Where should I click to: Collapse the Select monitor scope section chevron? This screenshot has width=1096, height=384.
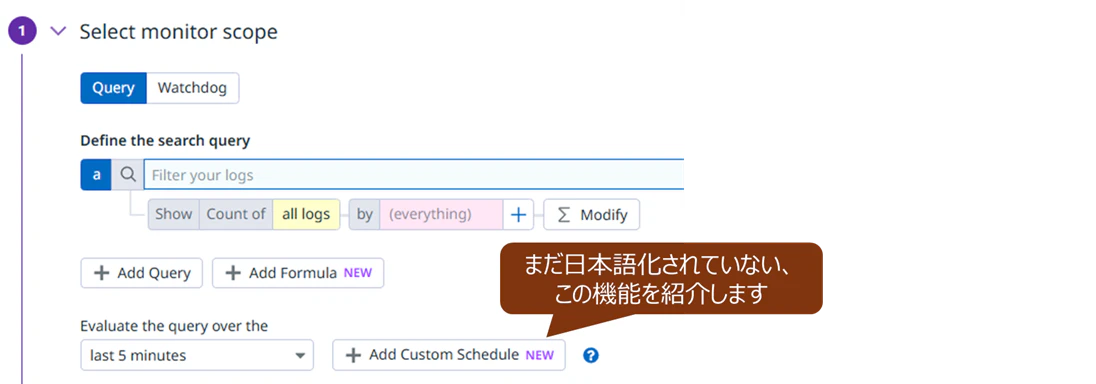59,31
